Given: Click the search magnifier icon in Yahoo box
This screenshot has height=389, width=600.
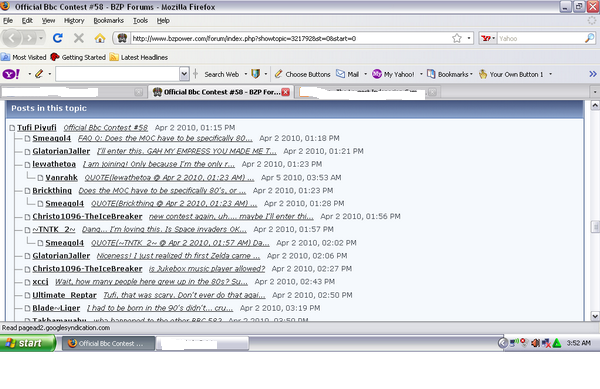Looking at the screenshot, I should pyautogui.click(x=590, y=38).
